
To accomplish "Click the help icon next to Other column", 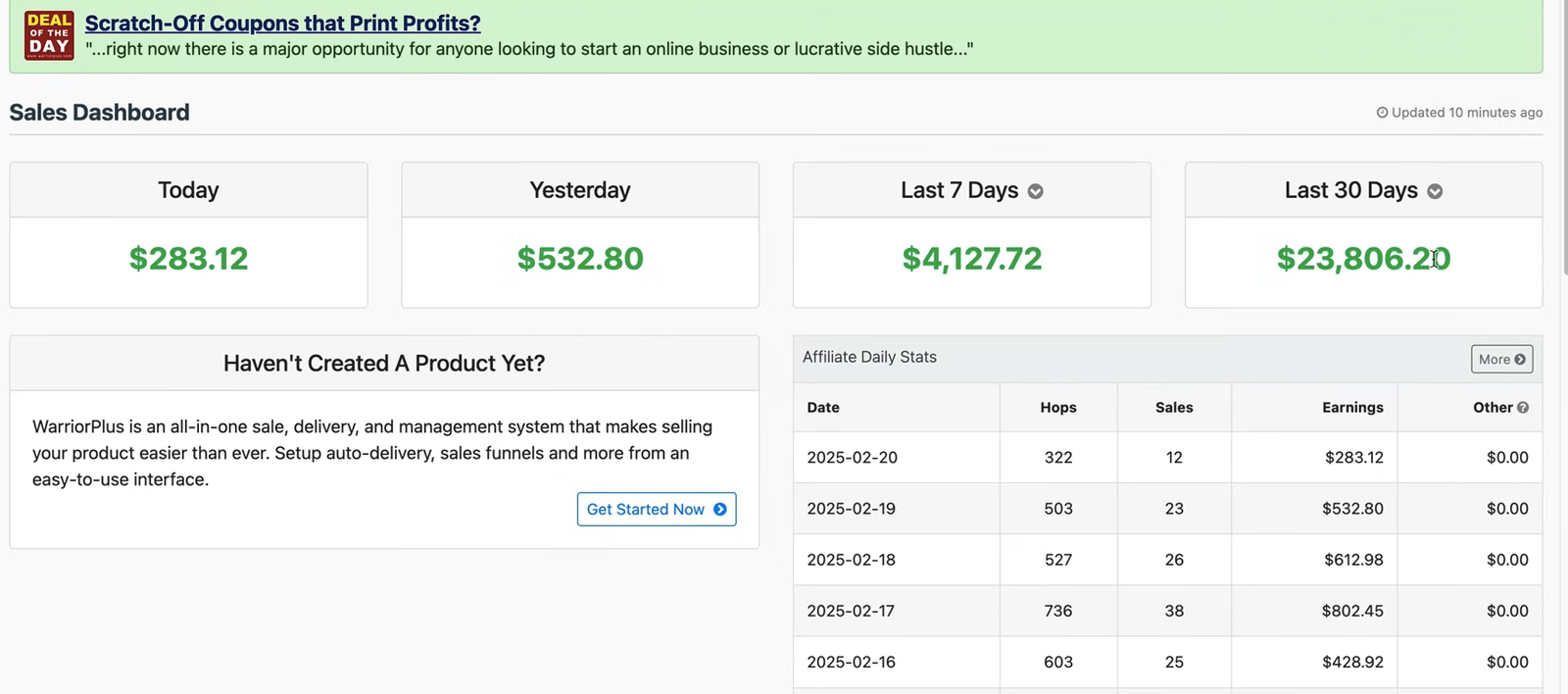I will [1523, 408].
